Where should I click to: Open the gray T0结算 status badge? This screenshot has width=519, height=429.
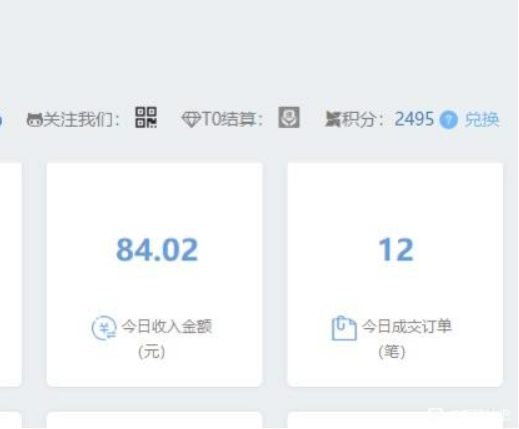pos(289,117)
